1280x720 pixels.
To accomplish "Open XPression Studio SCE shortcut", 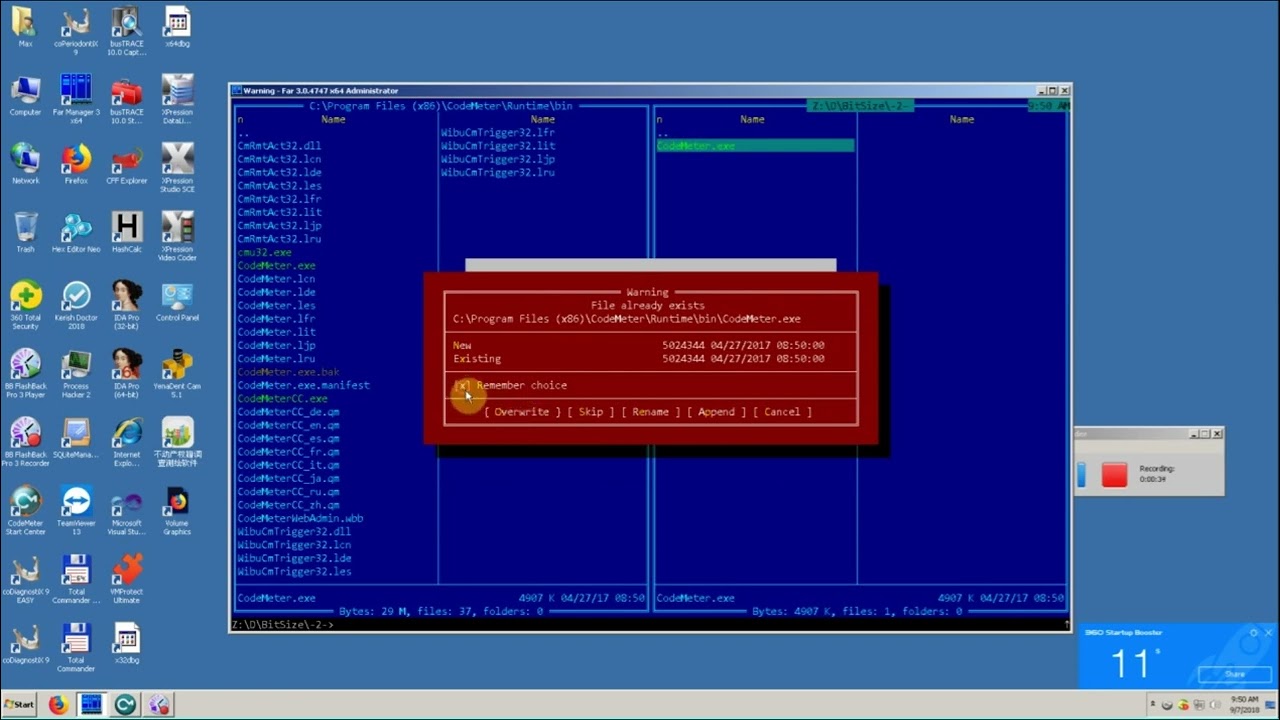I will click(x=177, y=167).
